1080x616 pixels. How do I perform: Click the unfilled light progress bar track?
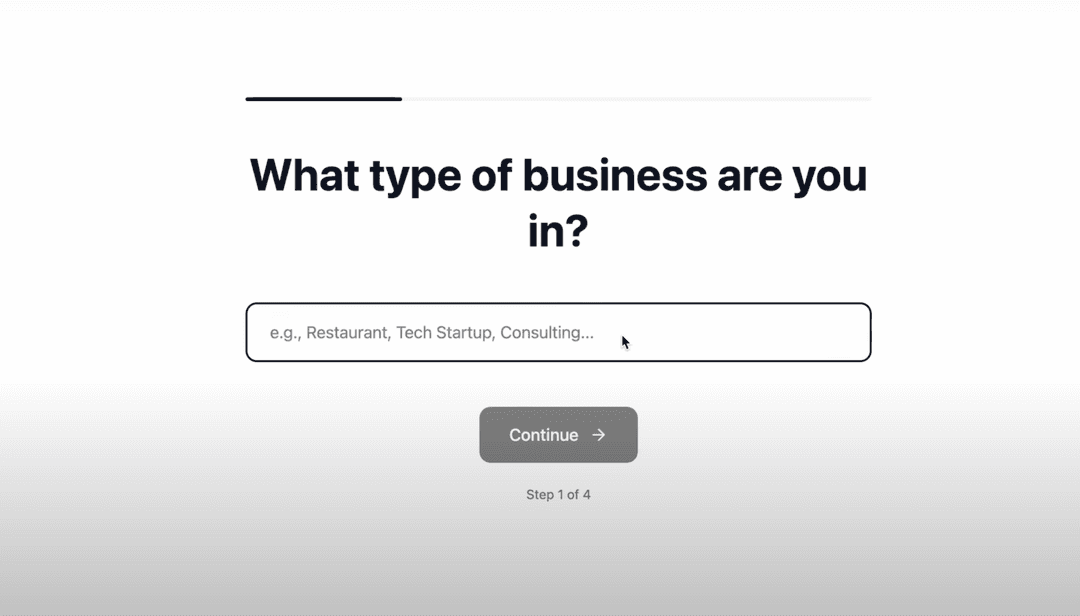[x=636, y=99]
